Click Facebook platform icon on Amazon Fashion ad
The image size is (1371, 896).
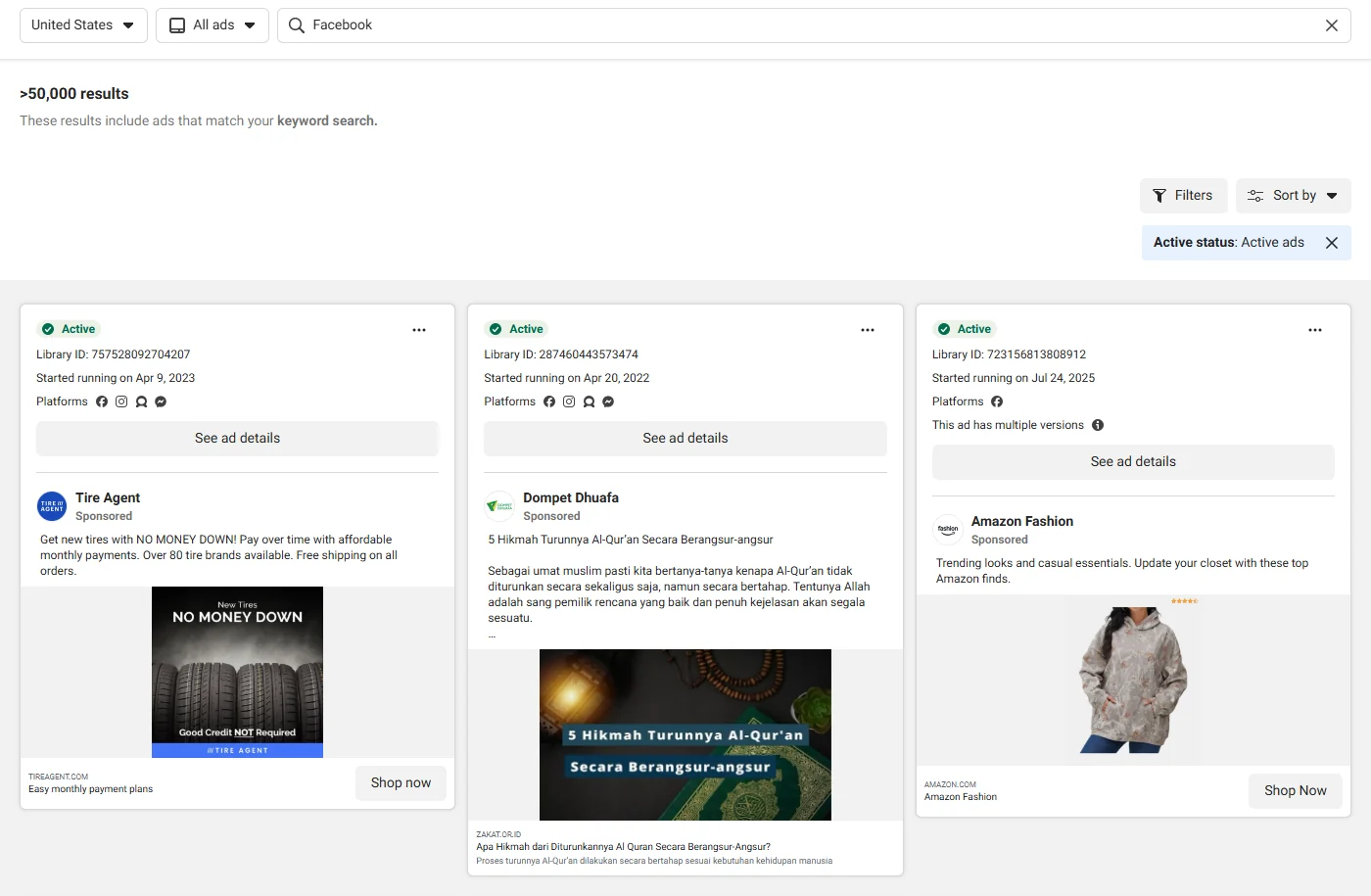click(997, 401)
